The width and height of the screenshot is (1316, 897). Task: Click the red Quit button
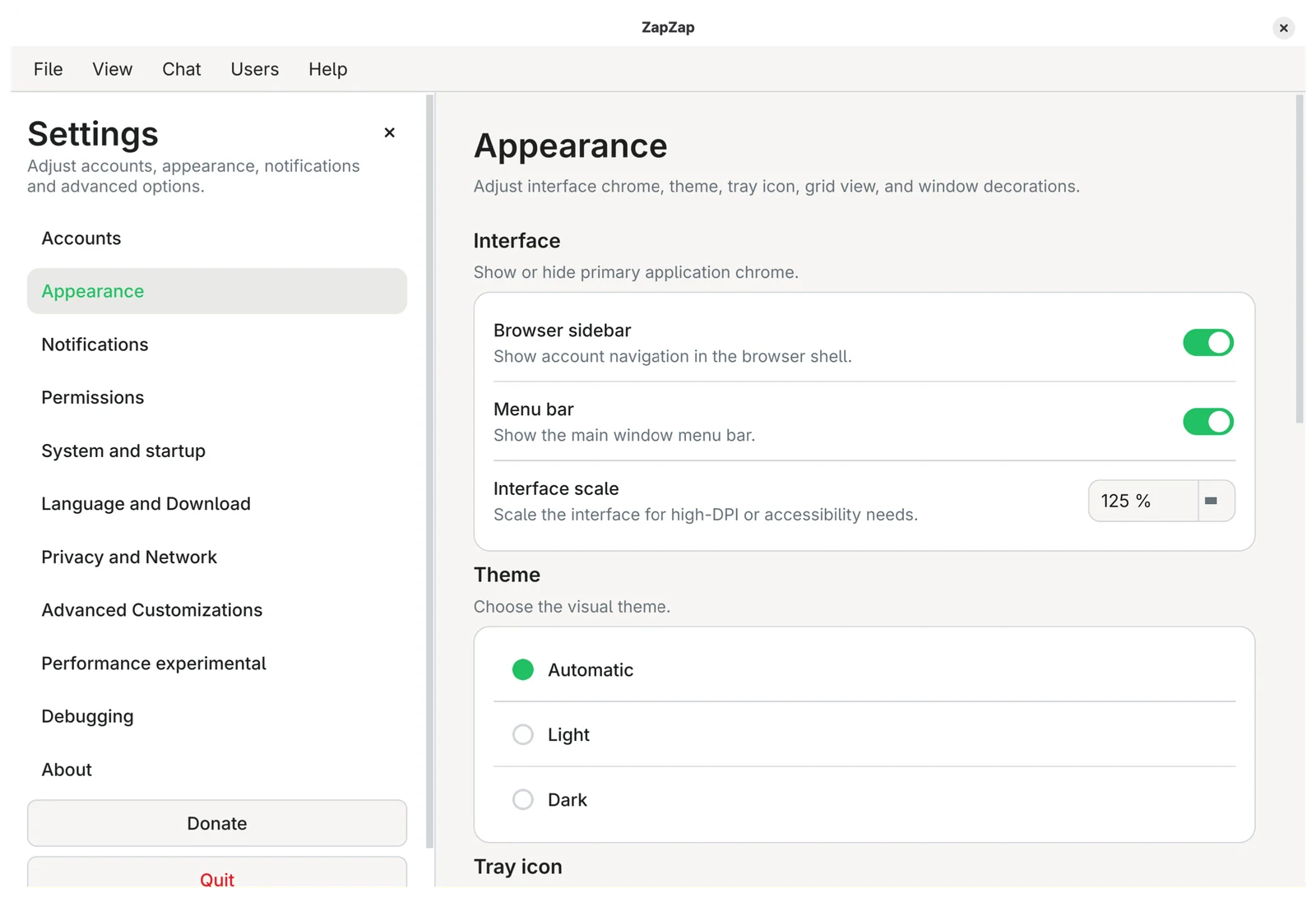[217, 876]
